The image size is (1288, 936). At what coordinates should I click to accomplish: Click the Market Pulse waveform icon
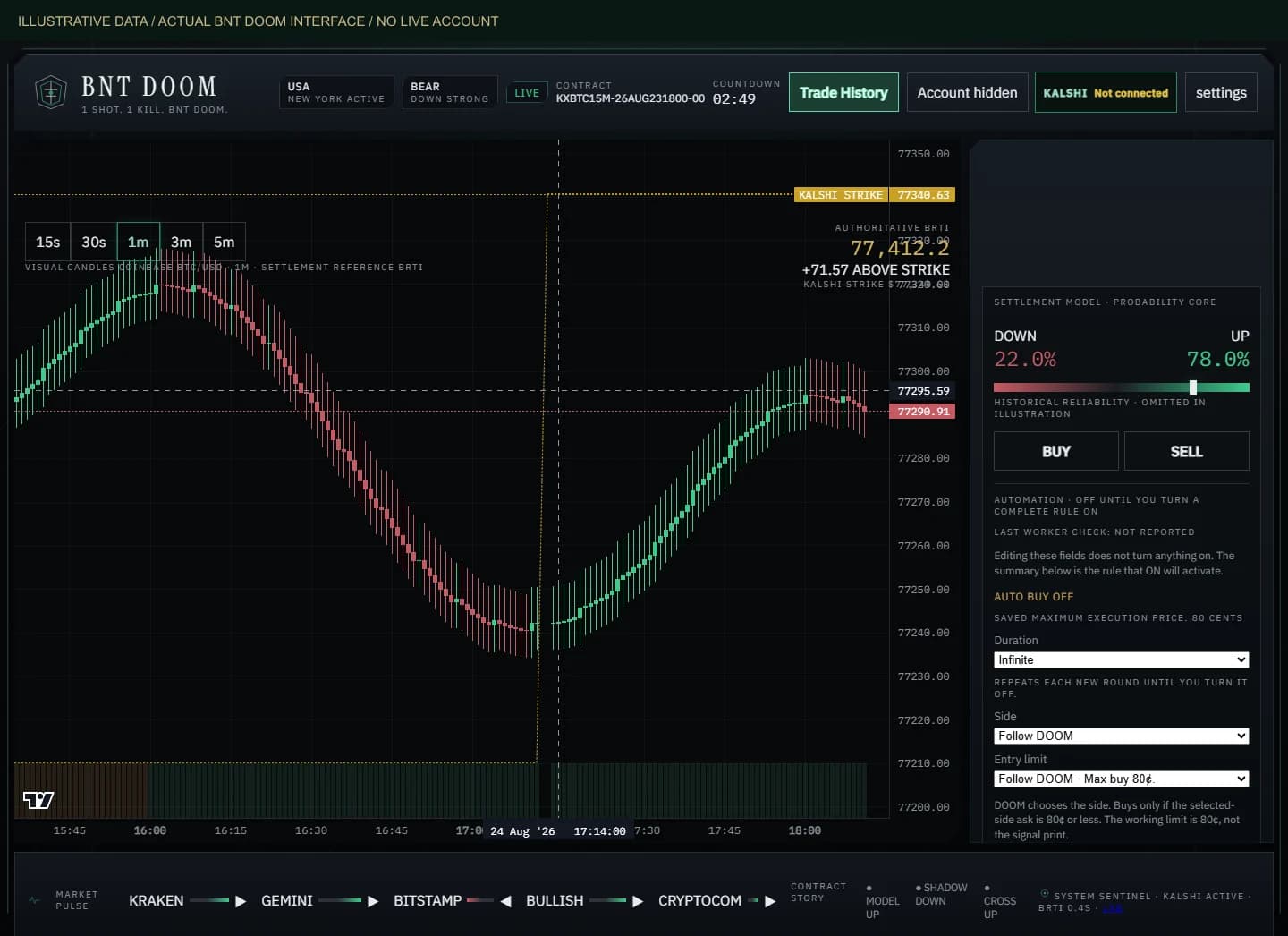pos(34,900)
